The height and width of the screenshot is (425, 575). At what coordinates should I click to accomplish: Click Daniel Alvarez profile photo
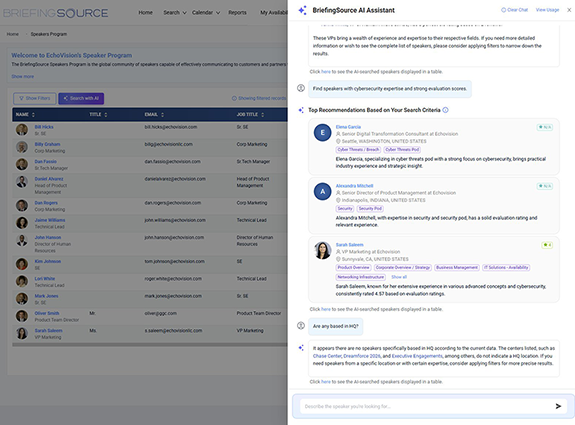[x=22, y=182]
